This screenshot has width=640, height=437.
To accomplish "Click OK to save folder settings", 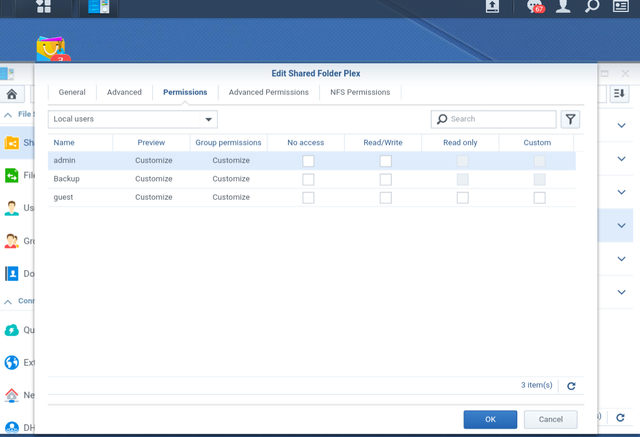I will pos(490,419).
